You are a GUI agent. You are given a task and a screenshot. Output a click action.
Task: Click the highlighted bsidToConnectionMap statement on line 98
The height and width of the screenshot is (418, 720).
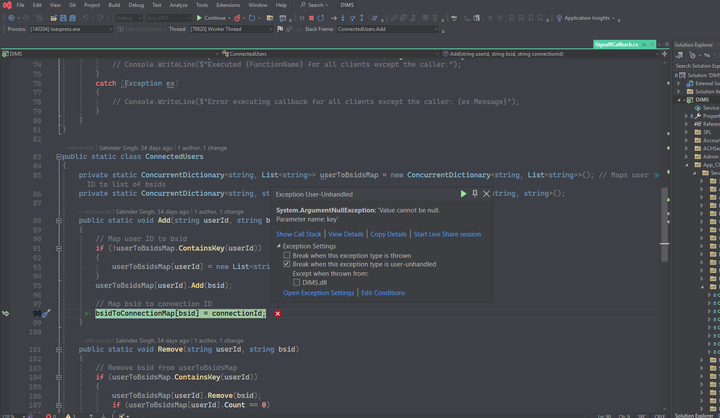pos(180,313)
